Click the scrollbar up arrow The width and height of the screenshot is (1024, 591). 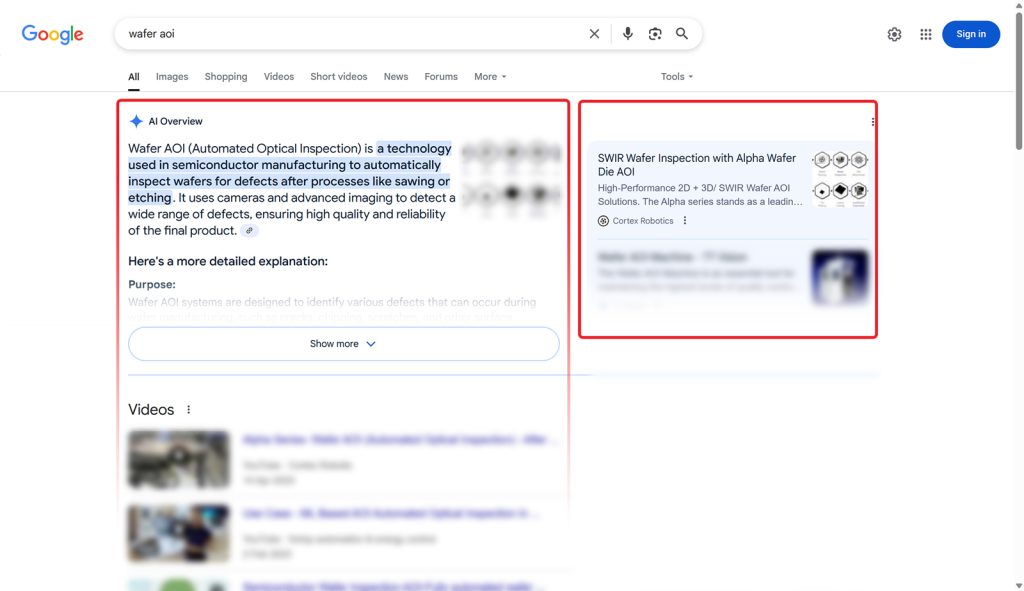pyautogui.click(x=1019, y=5)
